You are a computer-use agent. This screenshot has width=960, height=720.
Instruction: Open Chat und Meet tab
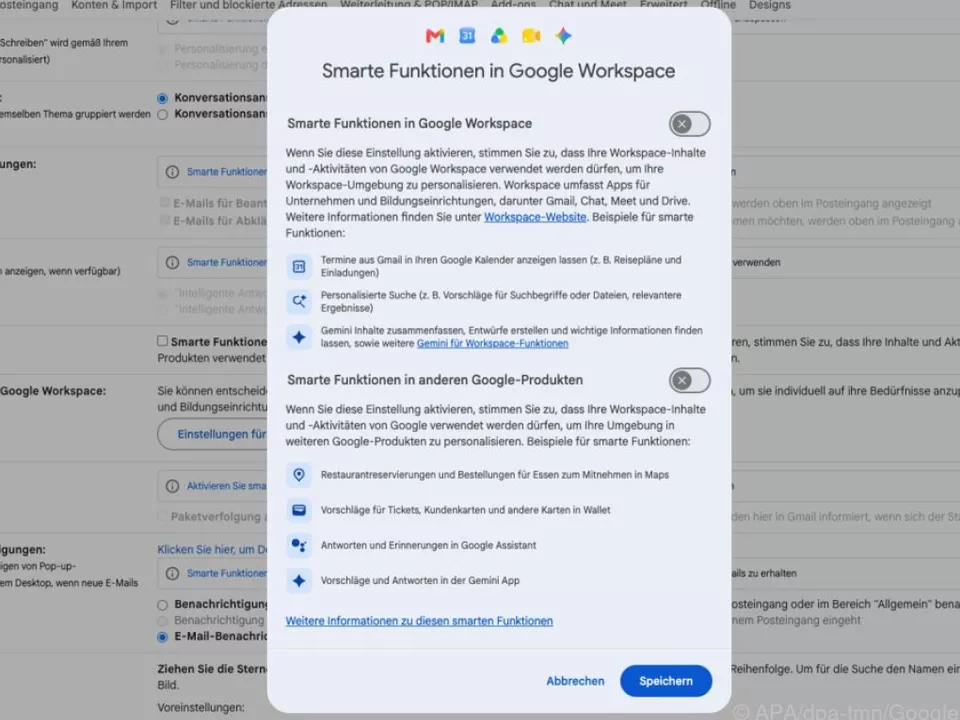point(588,5)
